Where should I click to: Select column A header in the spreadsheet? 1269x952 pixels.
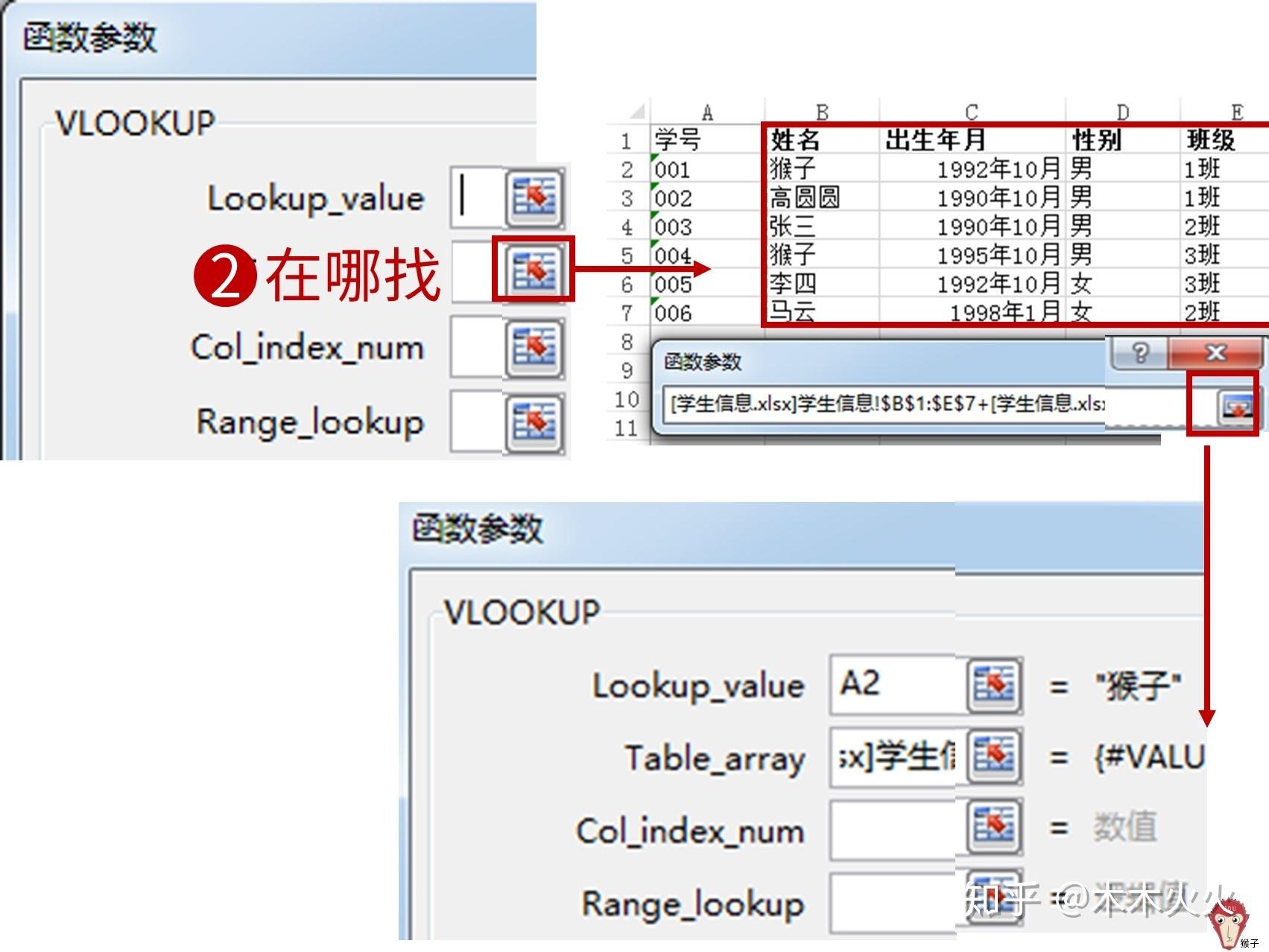coord(706,113)
